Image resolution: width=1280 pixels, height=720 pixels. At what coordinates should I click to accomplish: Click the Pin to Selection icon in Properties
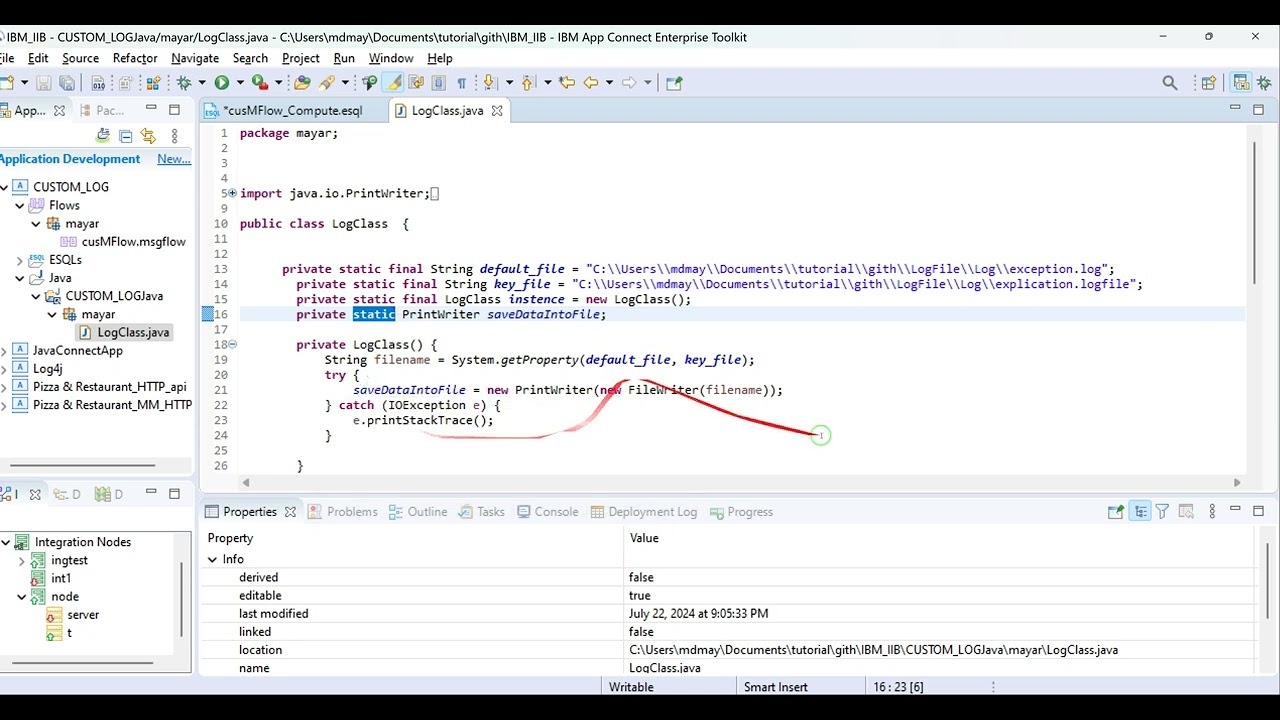click(x=1116, y=512)
